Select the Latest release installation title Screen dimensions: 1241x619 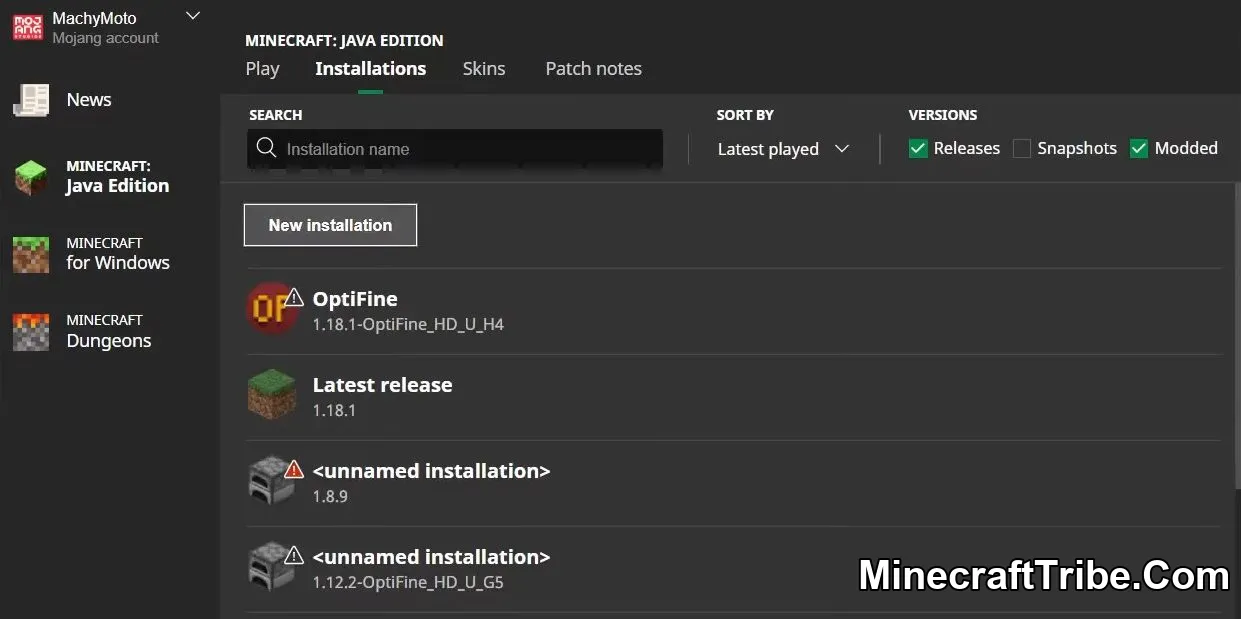pos(382,385)
